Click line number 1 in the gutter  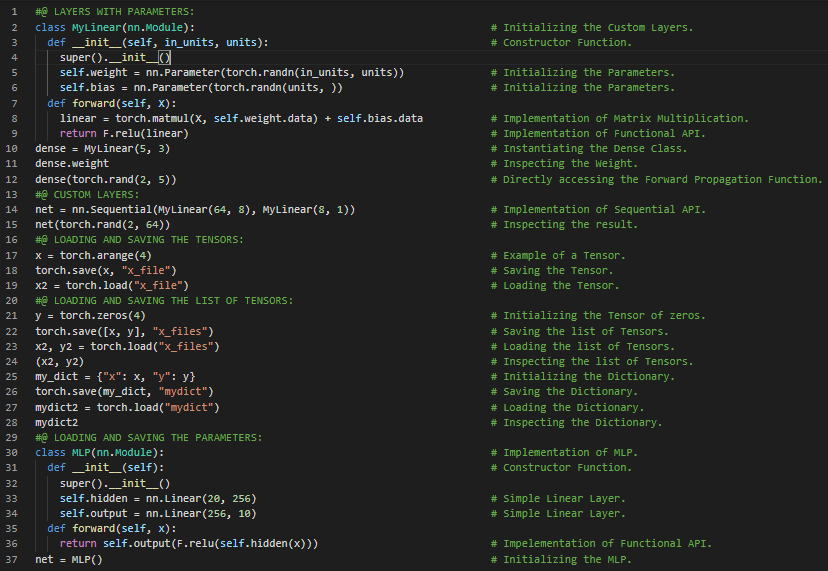(15, 12)
